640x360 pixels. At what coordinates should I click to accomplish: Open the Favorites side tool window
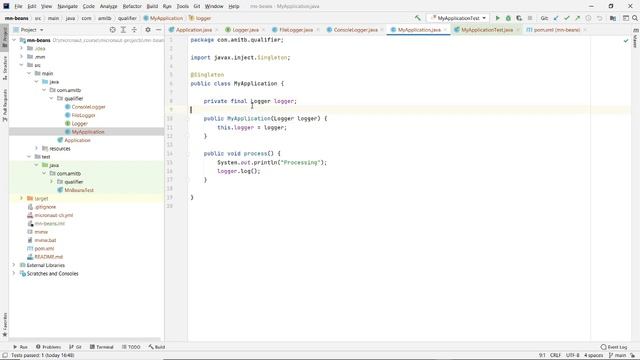click(x=4, y=325)
